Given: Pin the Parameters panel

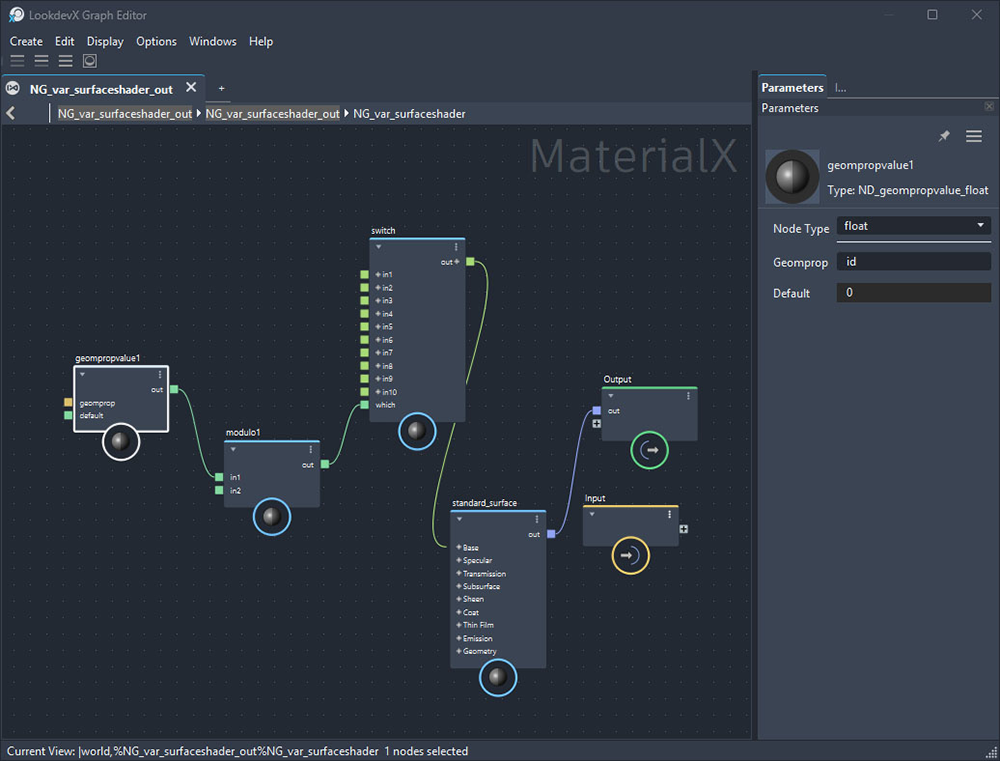Looking at the screenshot, I should pos(944,136).
